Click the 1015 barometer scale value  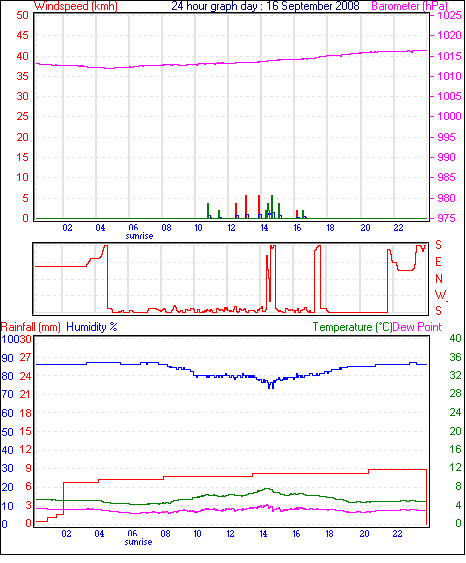tap(449, 56)
